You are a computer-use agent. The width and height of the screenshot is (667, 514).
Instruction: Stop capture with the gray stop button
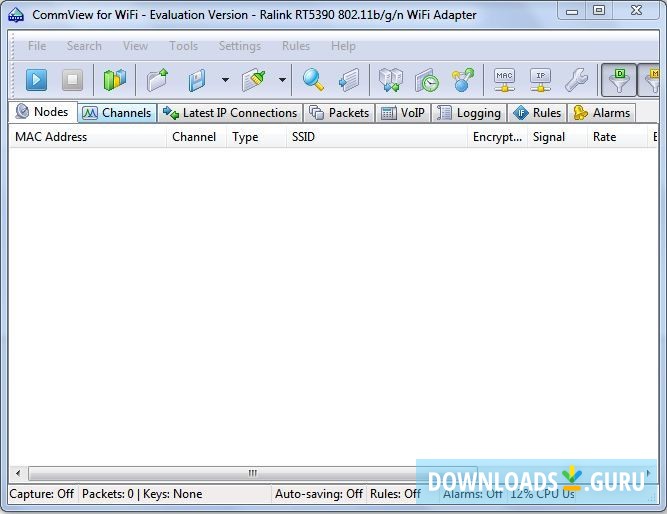[x=72, y=80]
